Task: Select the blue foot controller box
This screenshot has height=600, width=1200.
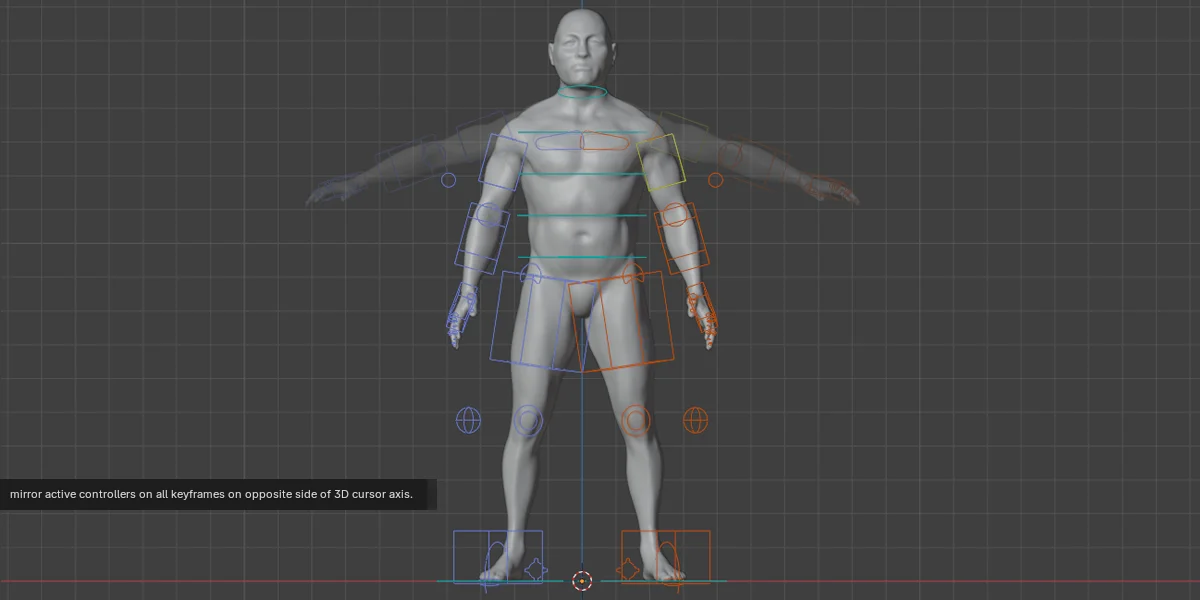Action: [x=497, y=556]
